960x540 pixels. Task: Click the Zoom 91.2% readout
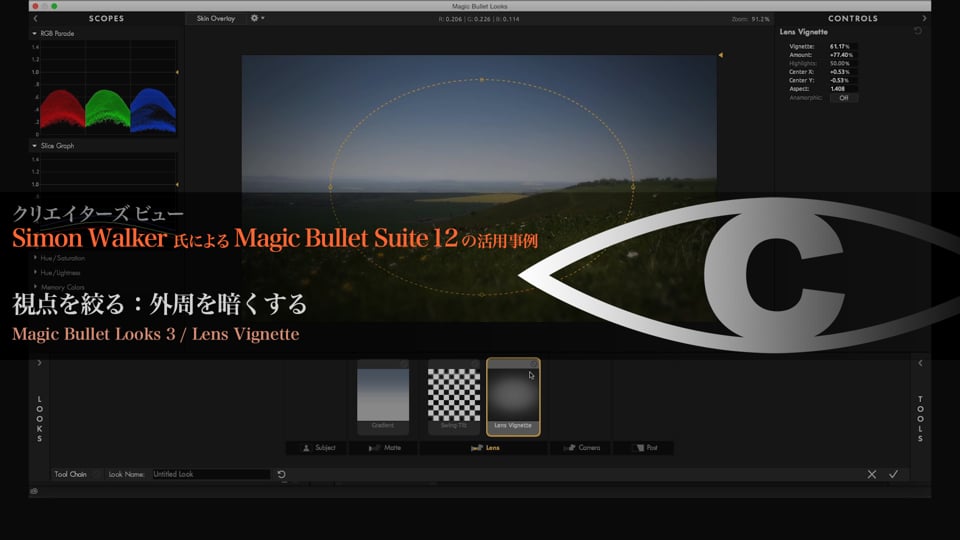750,19
